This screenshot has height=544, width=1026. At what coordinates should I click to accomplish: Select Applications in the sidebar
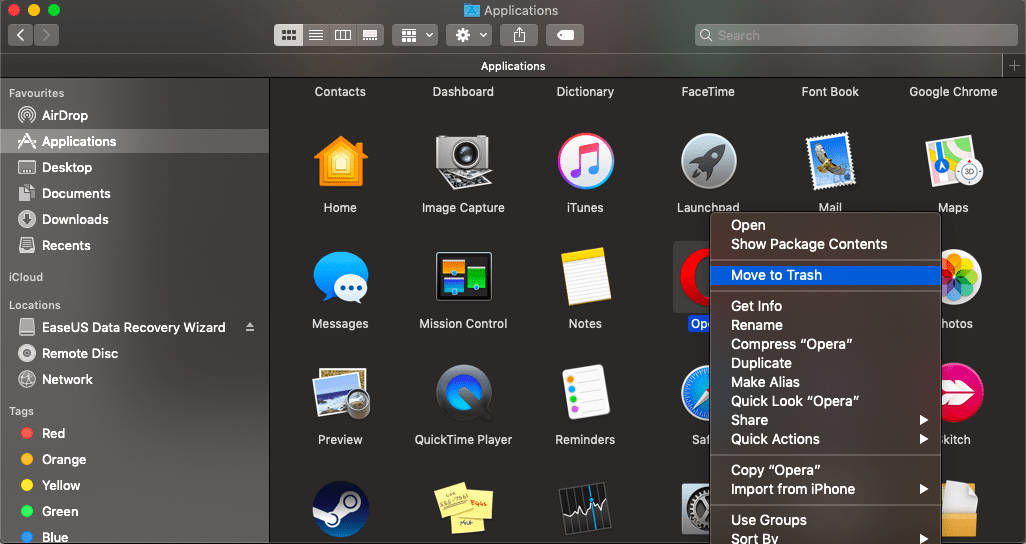(134, 141)
